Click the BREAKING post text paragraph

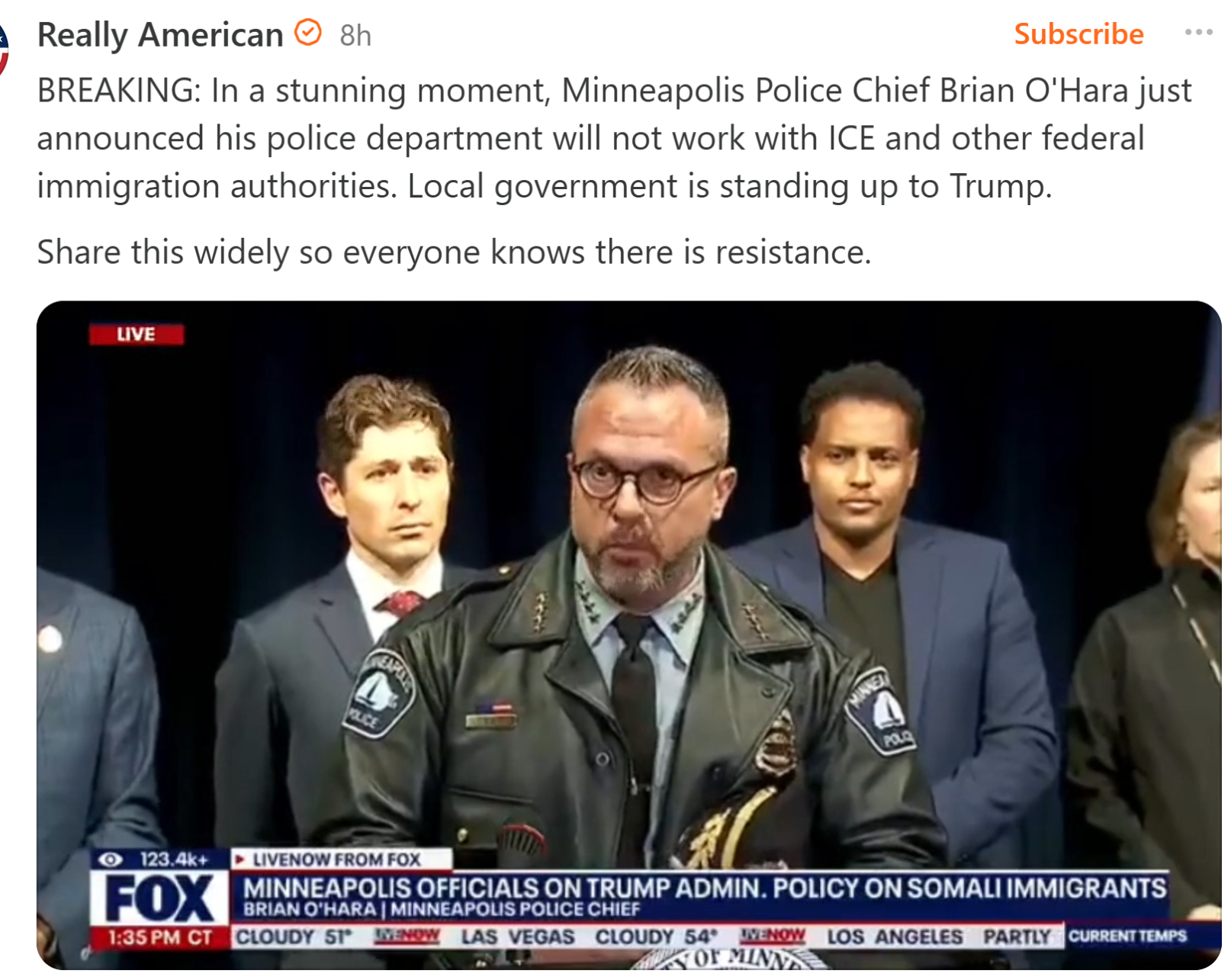[614, 138]
